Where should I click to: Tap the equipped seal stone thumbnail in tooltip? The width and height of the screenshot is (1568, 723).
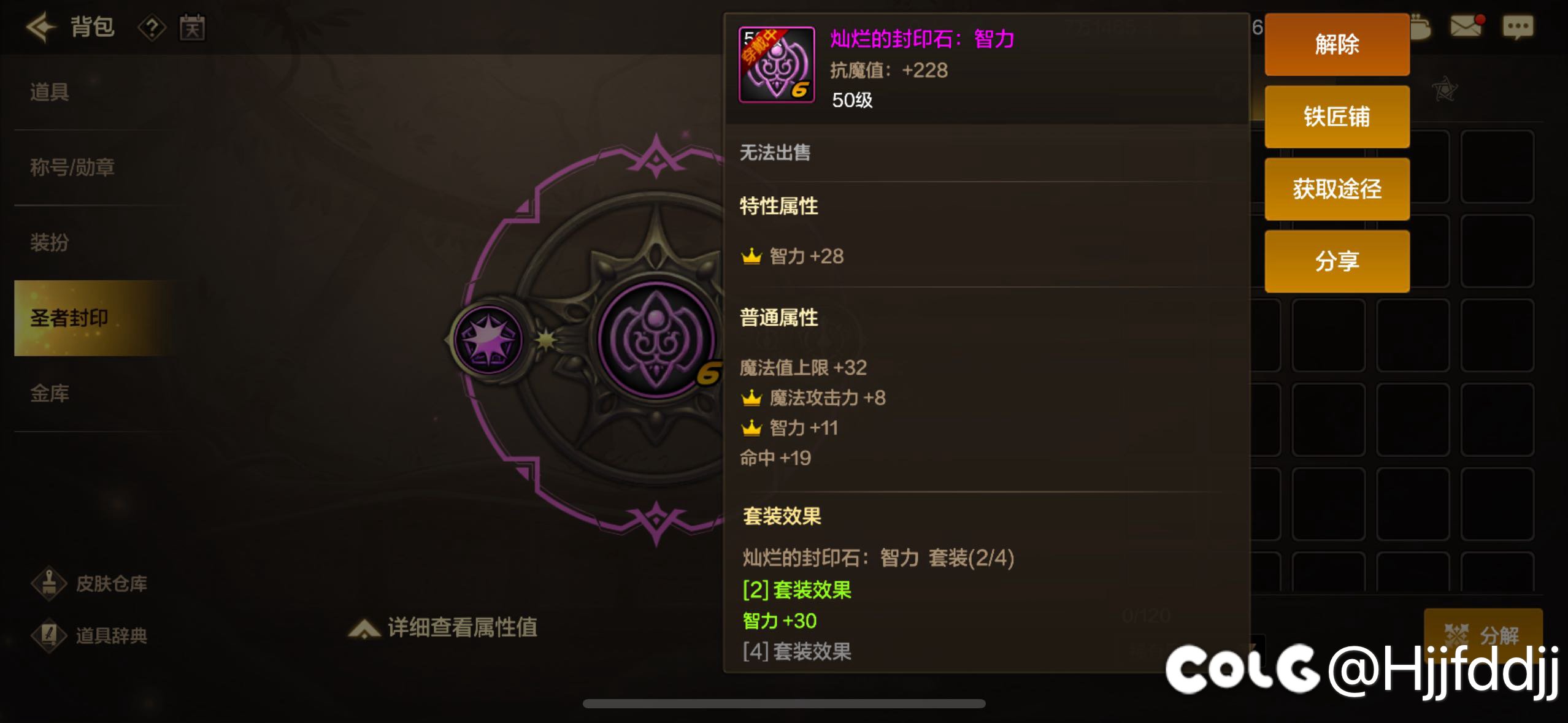pyautogui.click(x=777, y=64)
